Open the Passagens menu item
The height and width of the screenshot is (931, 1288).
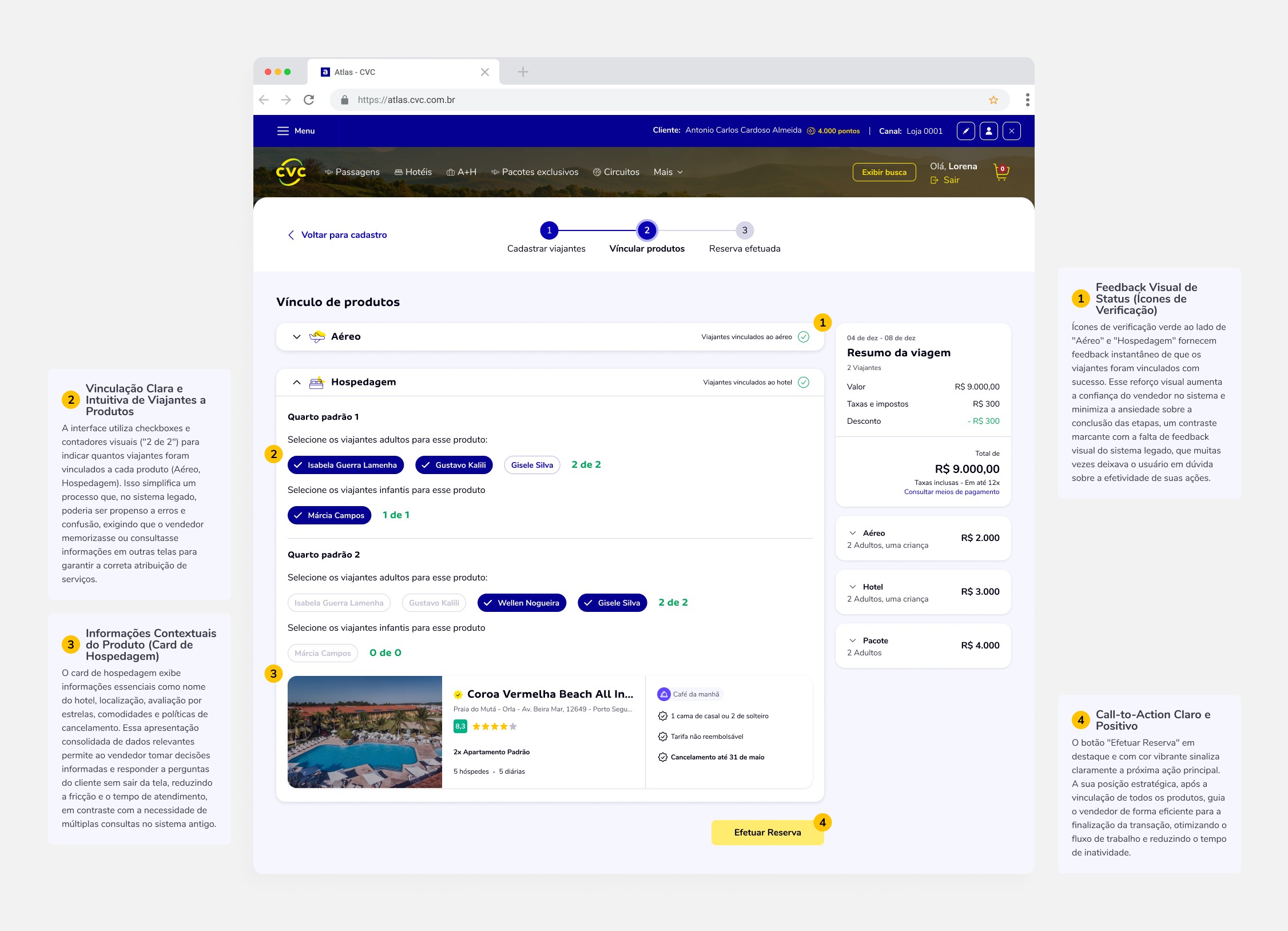(x=352, y=172)
